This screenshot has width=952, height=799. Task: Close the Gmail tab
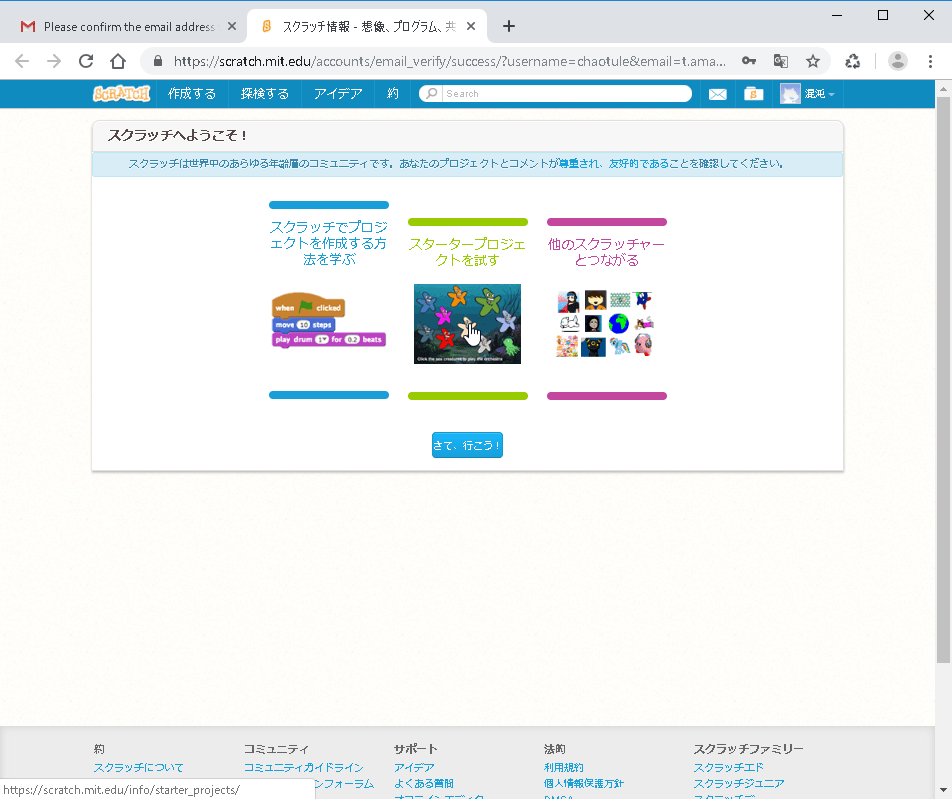click(232, 26)
